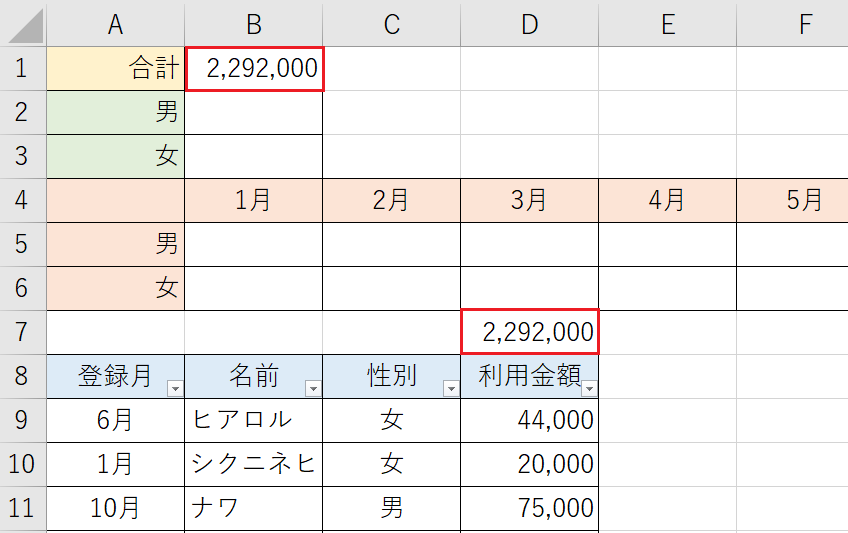Image resolution: width=848 pixels, height=533 pixels.
Task: Open the 性別 filter dropdown
Action: (x=450, y=389)
